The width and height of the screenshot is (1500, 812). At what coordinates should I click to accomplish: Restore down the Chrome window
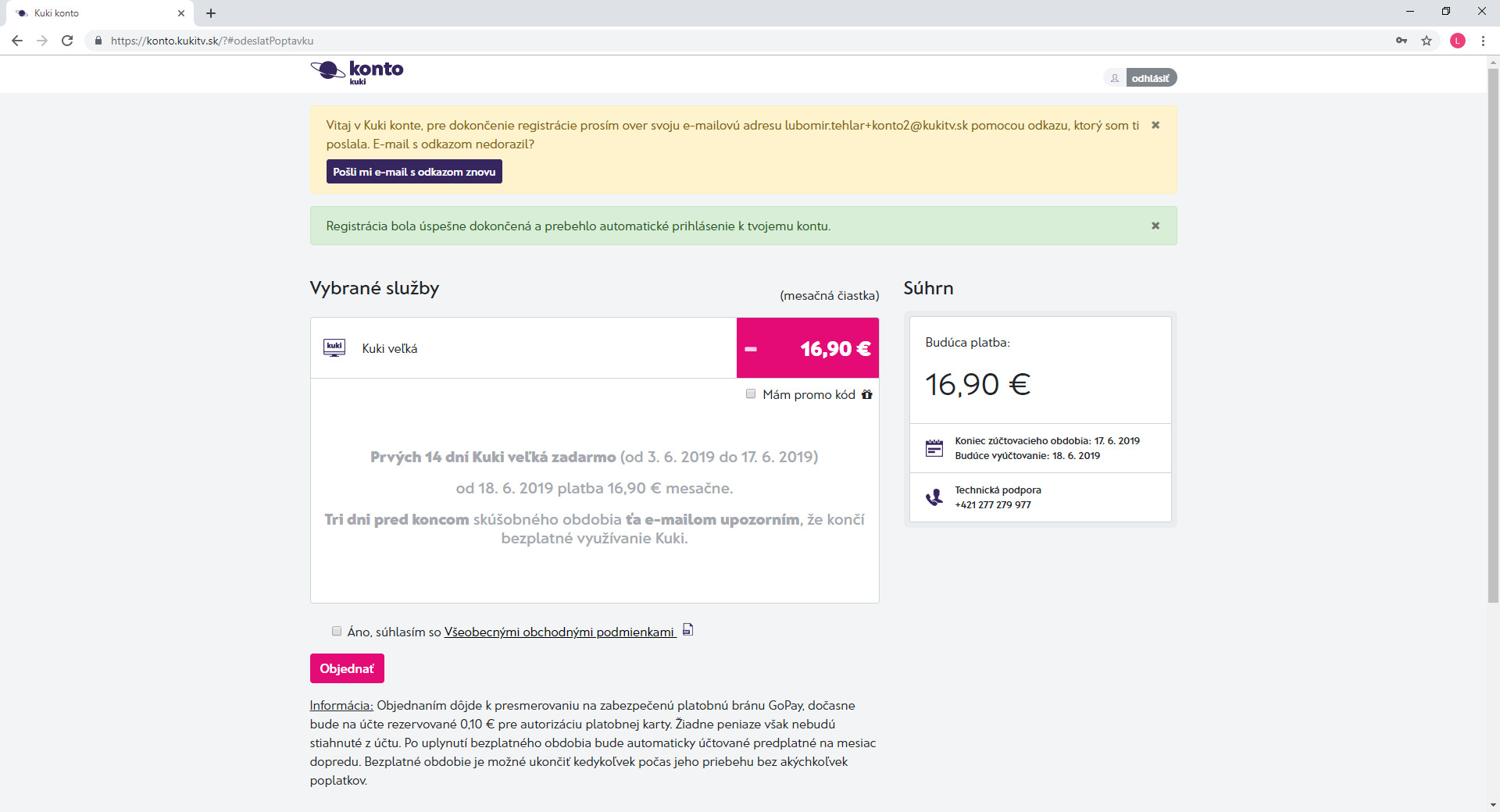1446,12
